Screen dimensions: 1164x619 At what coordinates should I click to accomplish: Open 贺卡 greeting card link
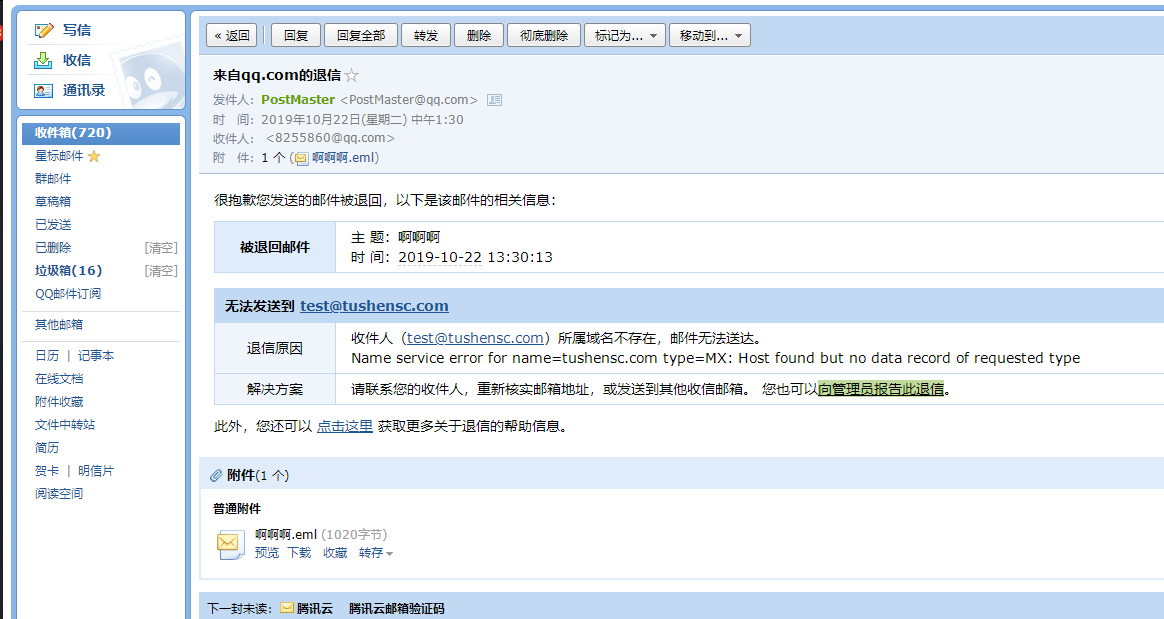(47, 471)
